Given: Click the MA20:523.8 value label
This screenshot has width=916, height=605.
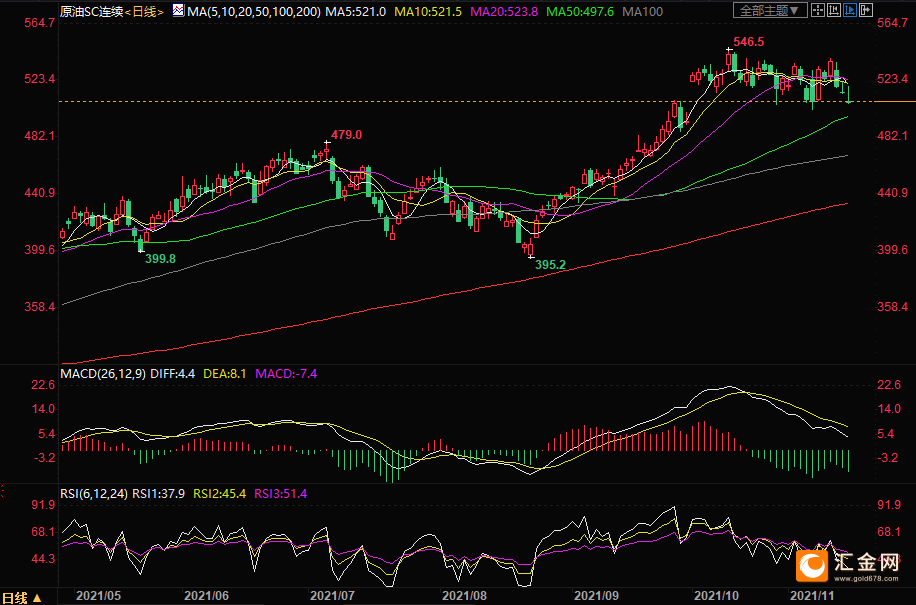Looking at the screenshot, I should point(504,11).
